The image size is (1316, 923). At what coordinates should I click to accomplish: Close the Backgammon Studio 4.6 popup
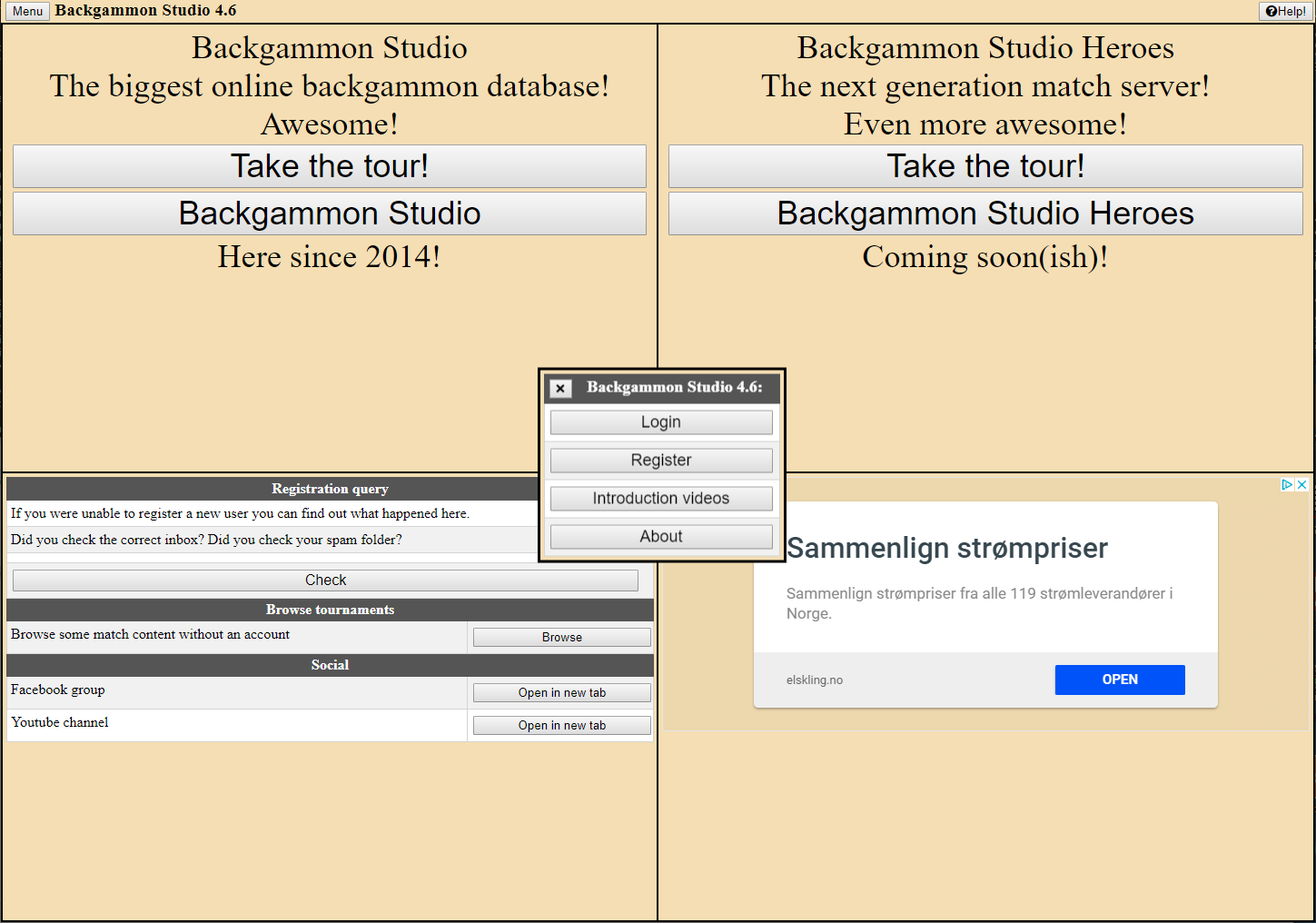[x=560, y=388]
